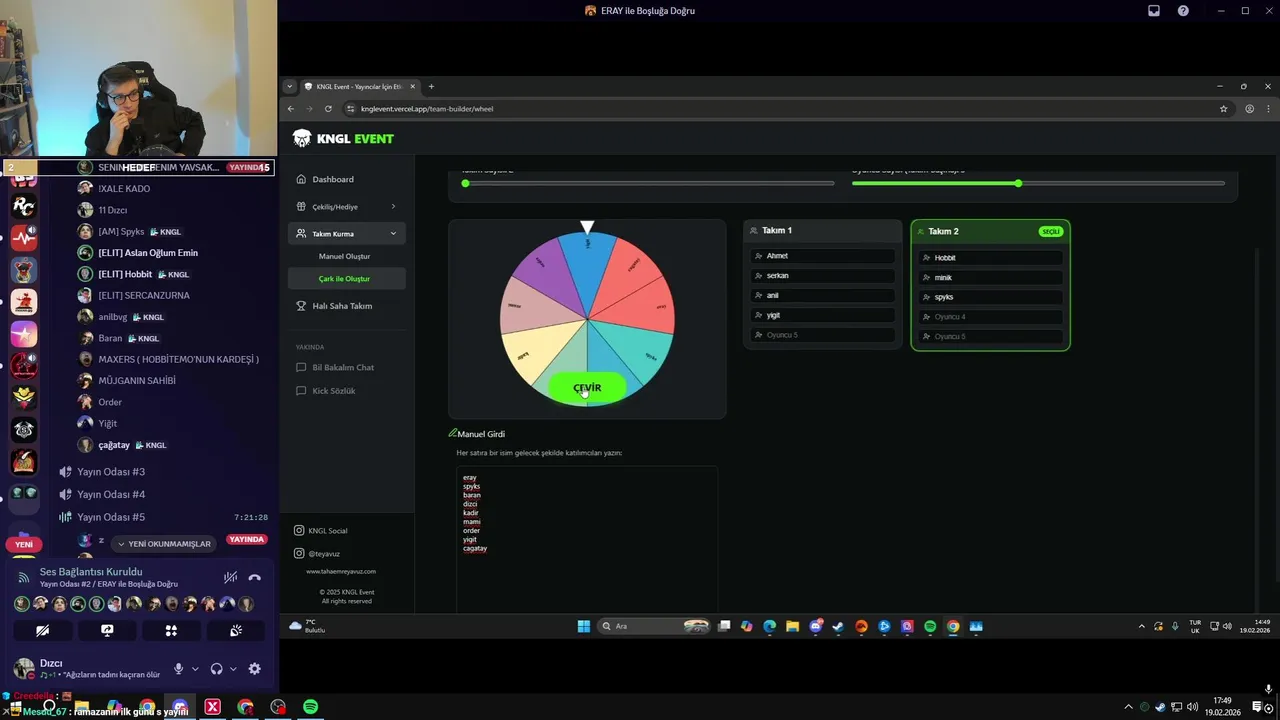Mute the Discord microphone
This screenshot has width=1280, height=720.
pyautogui.click(x=178, y=669)
